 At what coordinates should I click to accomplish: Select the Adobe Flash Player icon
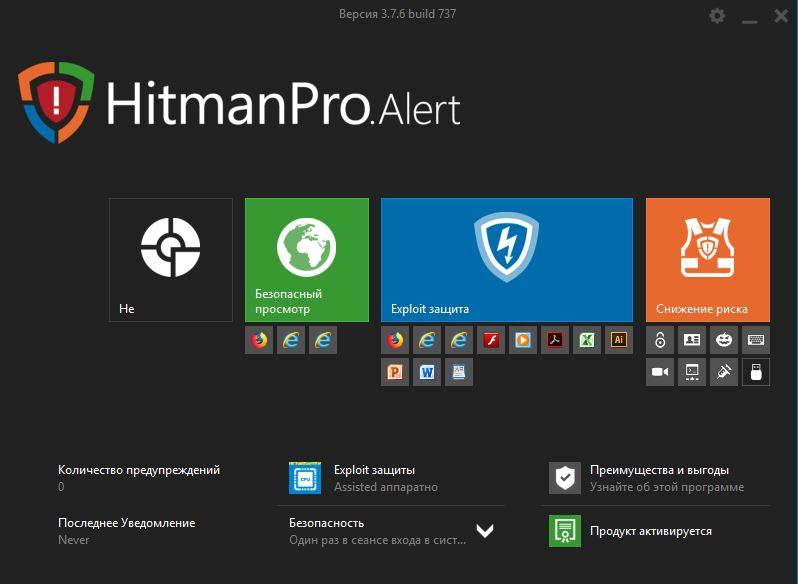pos(491,340)
